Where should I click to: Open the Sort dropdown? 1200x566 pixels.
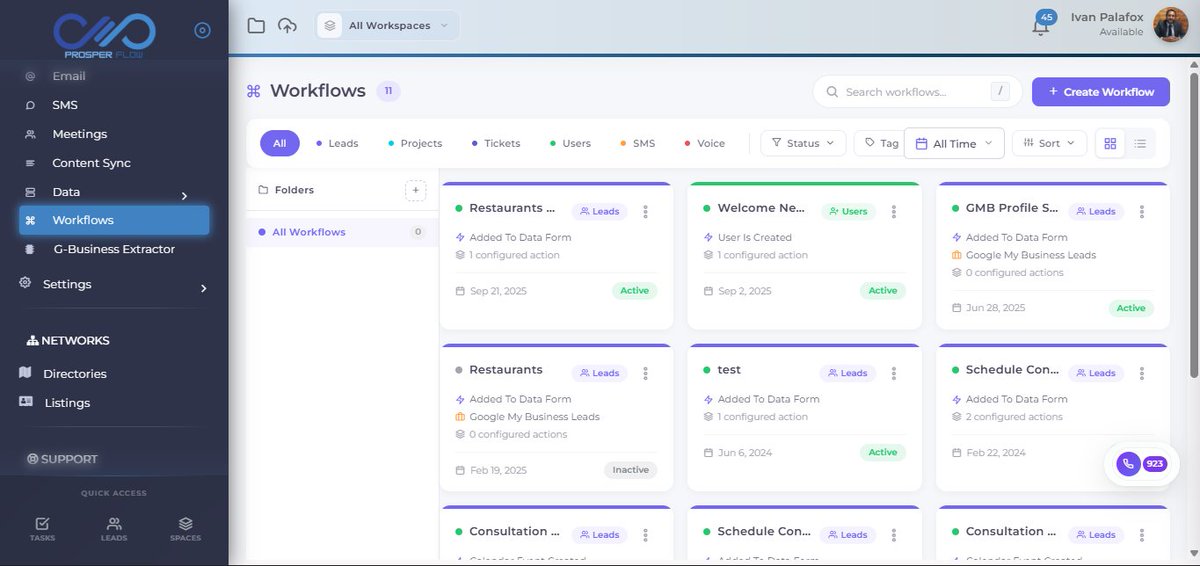tap(1049, 144)
